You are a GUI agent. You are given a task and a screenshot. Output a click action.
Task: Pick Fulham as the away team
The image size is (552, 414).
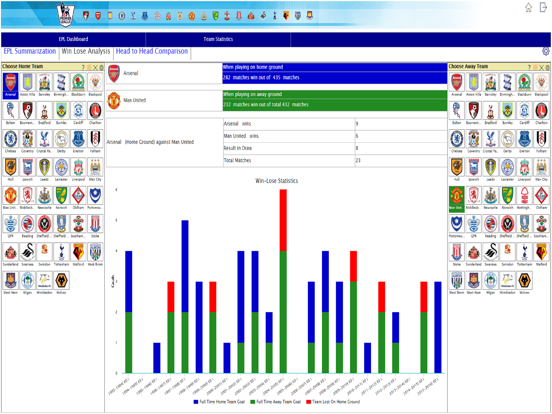541,141
